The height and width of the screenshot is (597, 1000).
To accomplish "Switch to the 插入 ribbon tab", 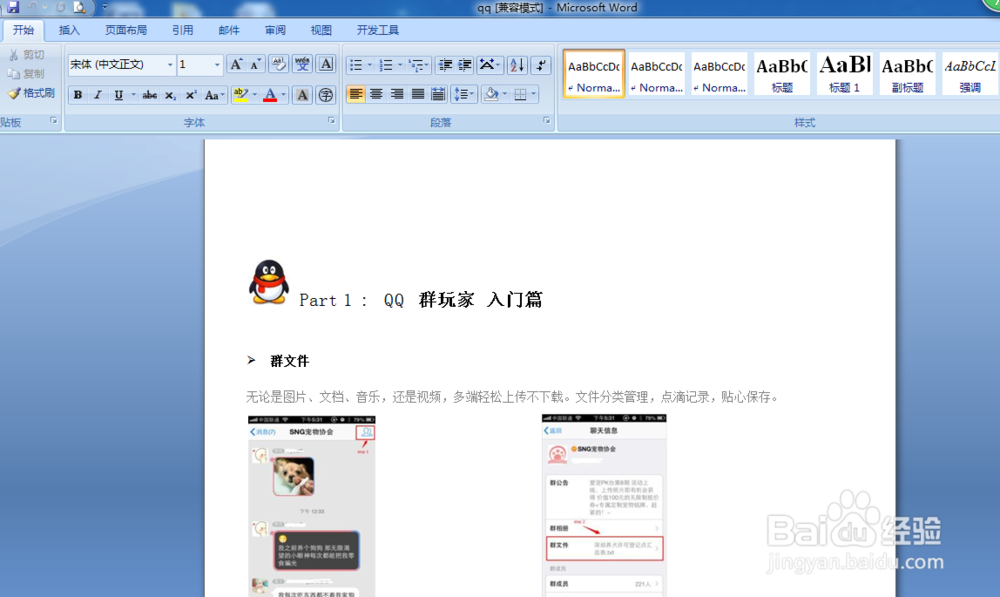I will coord(69,30).
